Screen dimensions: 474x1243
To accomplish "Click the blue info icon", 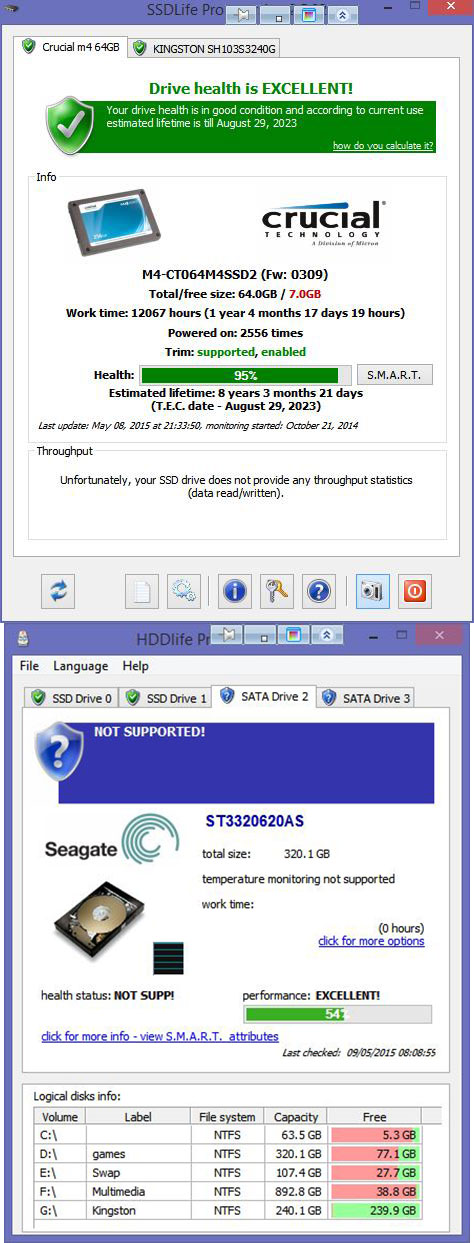I will (235, 591).
